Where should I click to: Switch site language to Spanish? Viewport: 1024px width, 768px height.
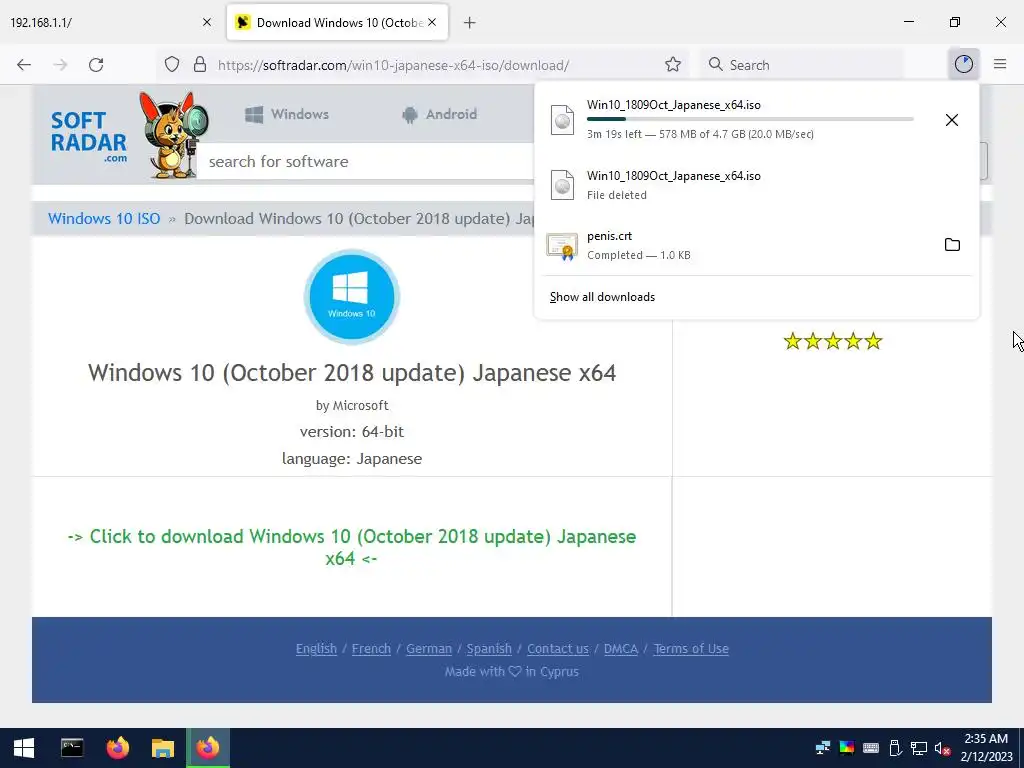click(x=489, y=648)
